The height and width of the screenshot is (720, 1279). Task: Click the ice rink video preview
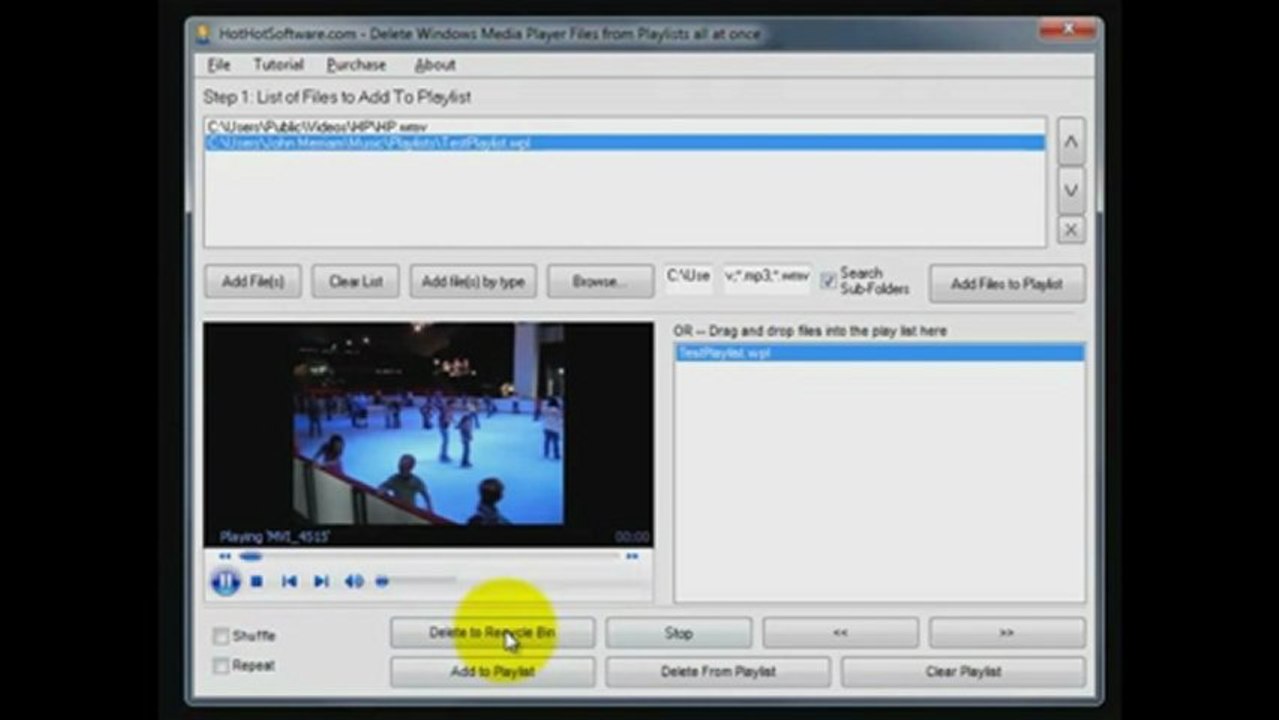428,424
